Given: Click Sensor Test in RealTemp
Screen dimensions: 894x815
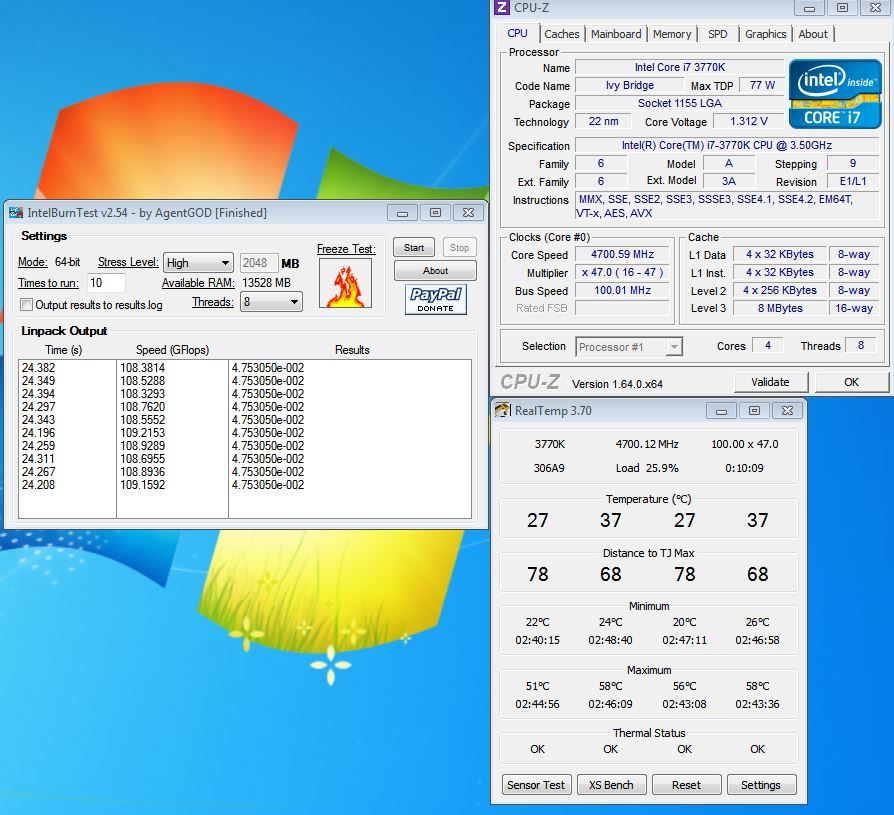Looking at the screenshot, I should (535, 785).
